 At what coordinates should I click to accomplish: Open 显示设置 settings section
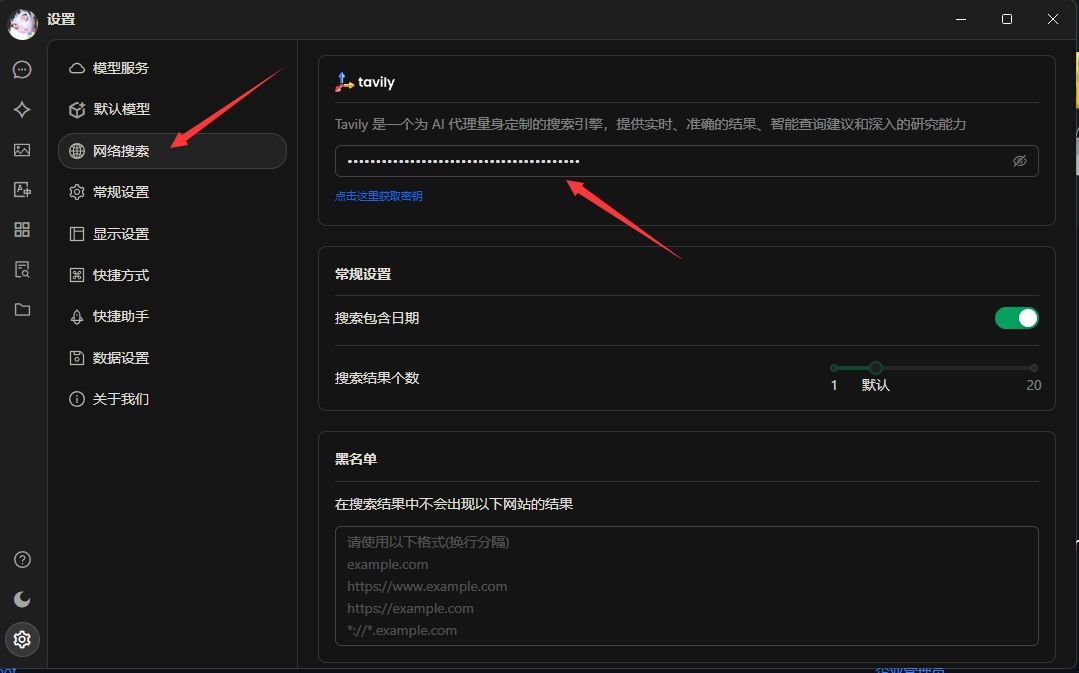point(172,234)
